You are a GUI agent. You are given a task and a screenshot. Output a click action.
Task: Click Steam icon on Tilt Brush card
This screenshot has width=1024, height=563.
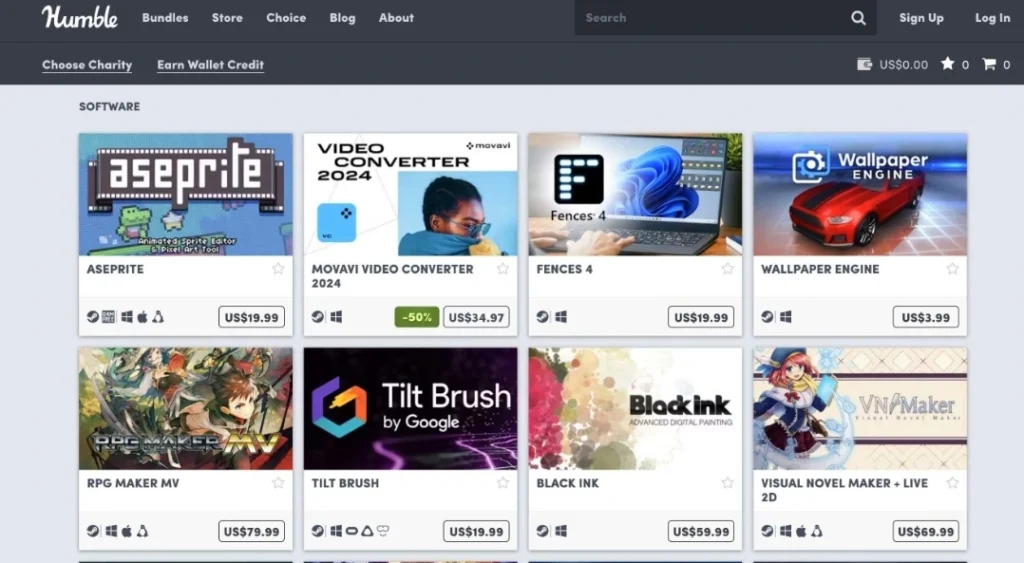(x=317, y=531)
